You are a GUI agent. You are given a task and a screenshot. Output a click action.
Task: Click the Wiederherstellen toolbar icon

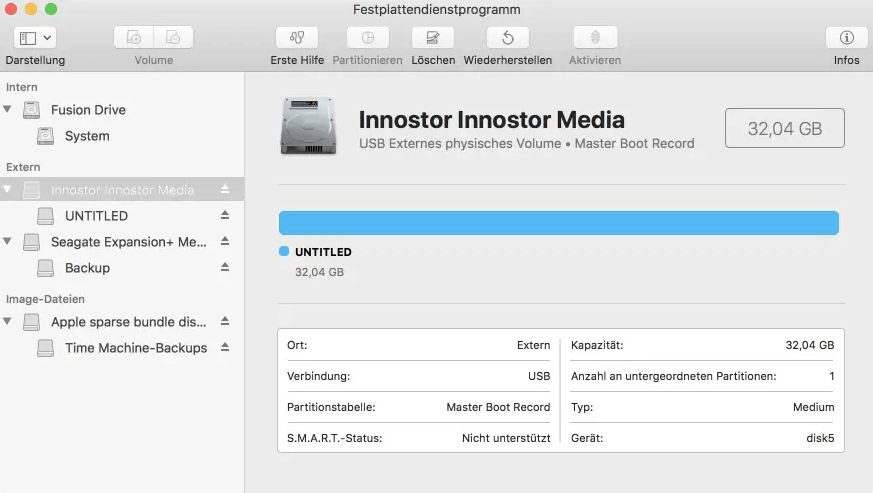(x=507, y=37)
